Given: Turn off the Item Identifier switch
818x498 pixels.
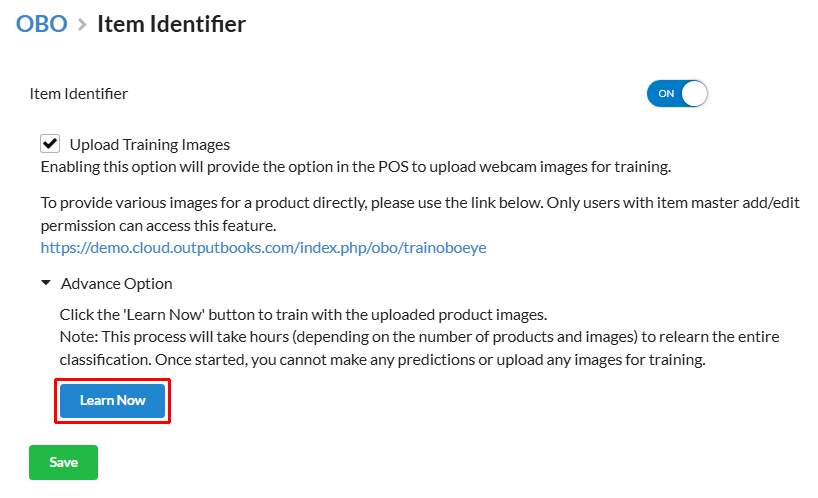Looking at the screenshot, I should pyautogui.click(x=677, y=94).
